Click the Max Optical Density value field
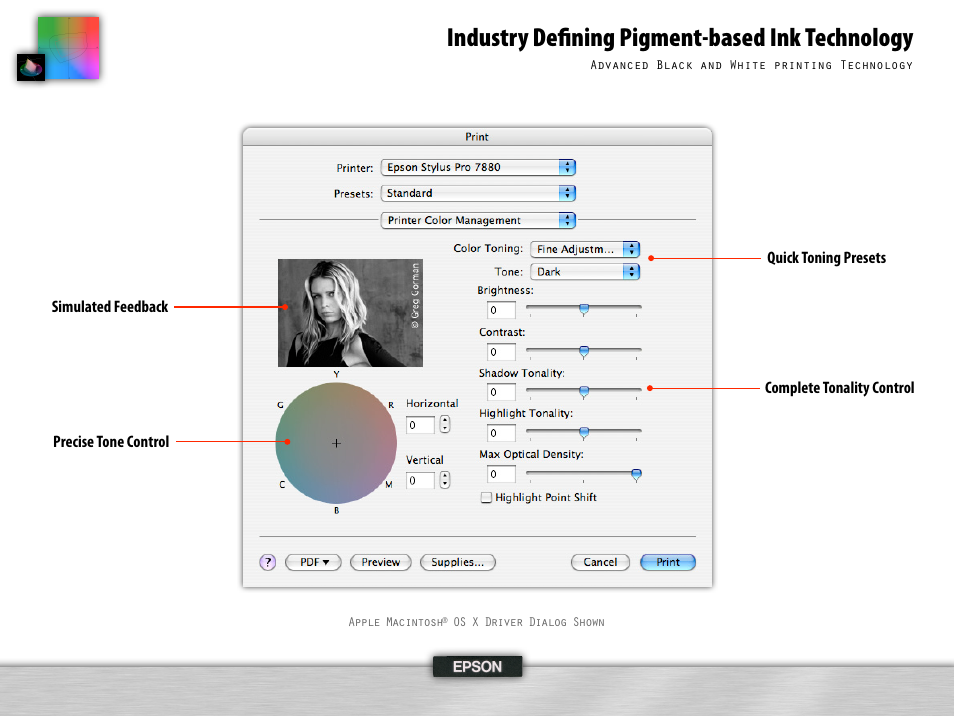Screen dimensions: 954x716 coord(501,474)
